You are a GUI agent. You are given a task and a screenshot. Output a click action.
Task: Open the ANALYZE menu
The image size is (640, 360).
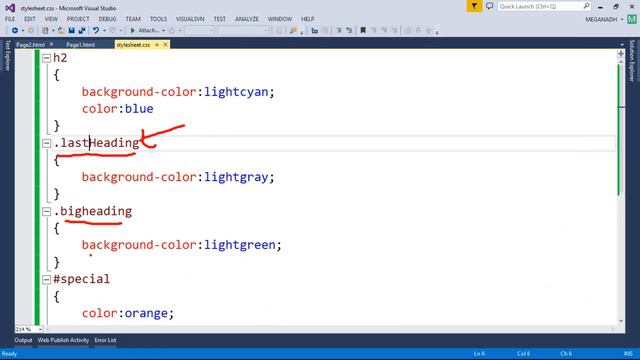click(x=247, y=19)
